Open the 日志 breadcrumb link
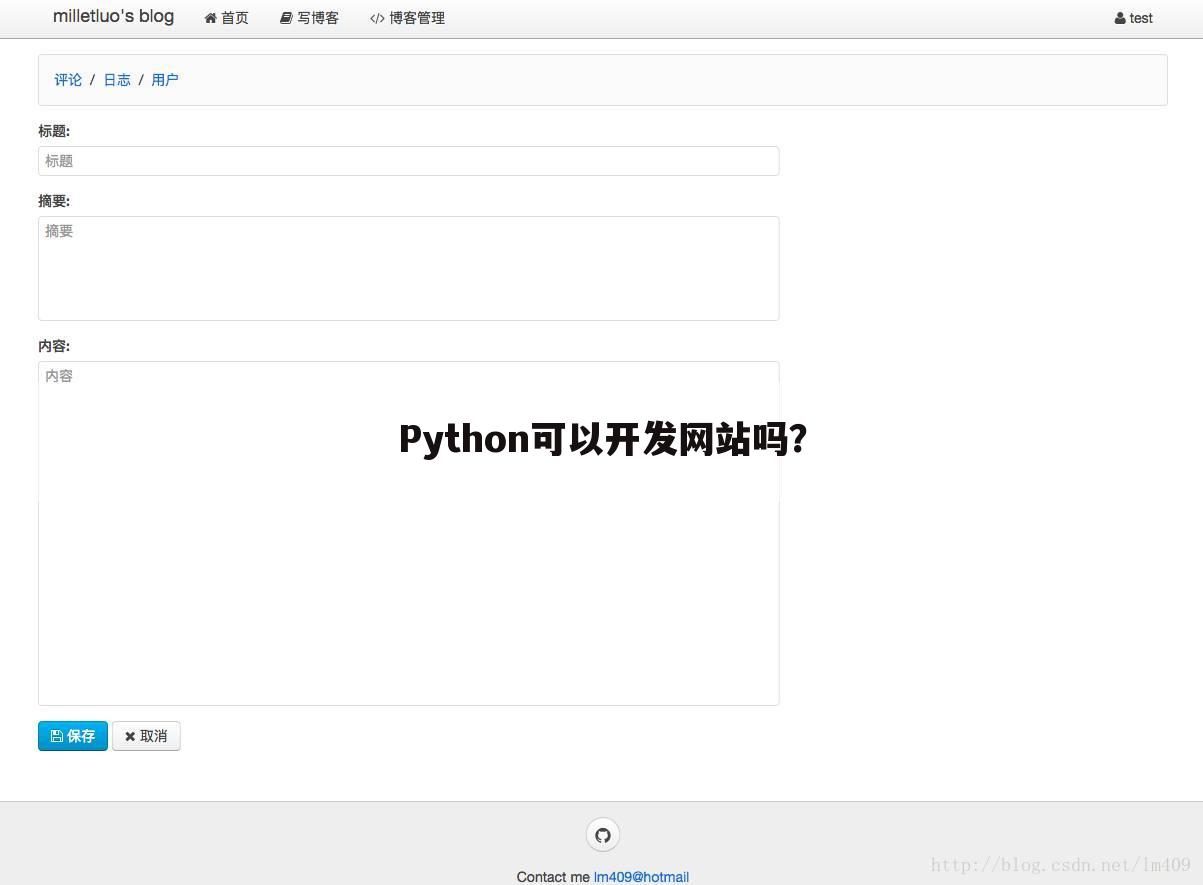 click(x=117, y=79)
